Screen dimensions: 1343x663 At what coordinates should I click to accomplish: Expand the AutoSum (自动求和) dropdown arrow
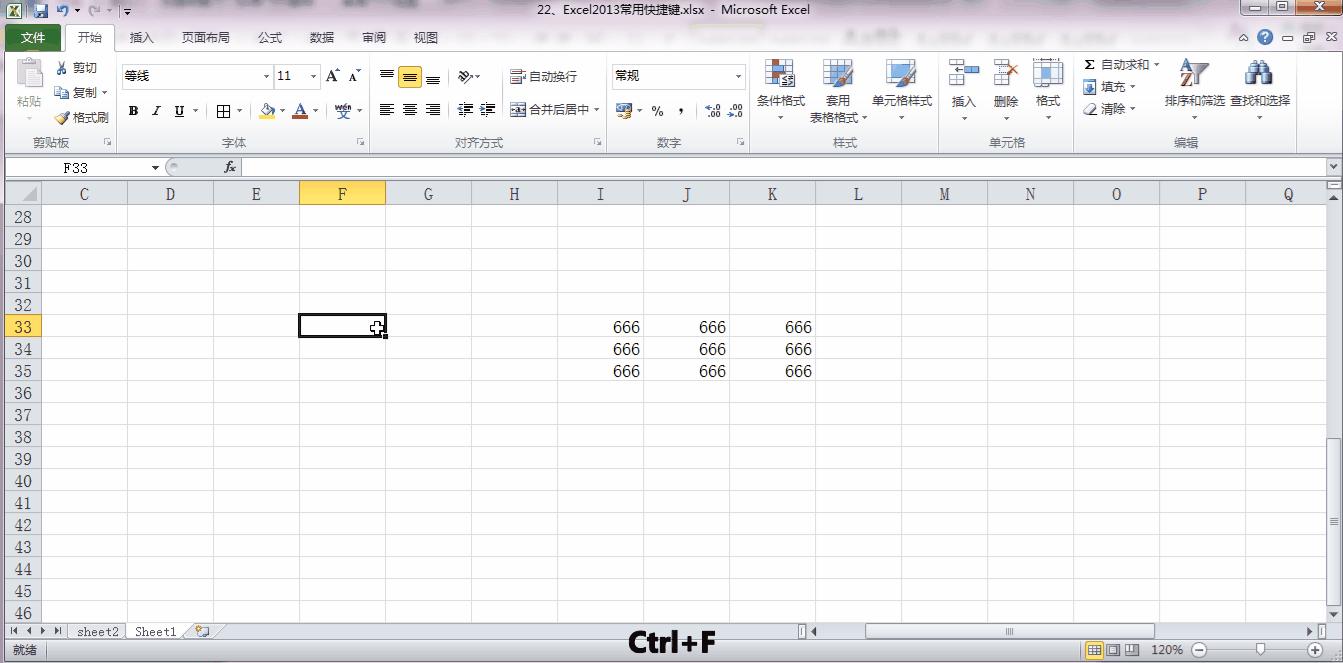(1157, 65)
